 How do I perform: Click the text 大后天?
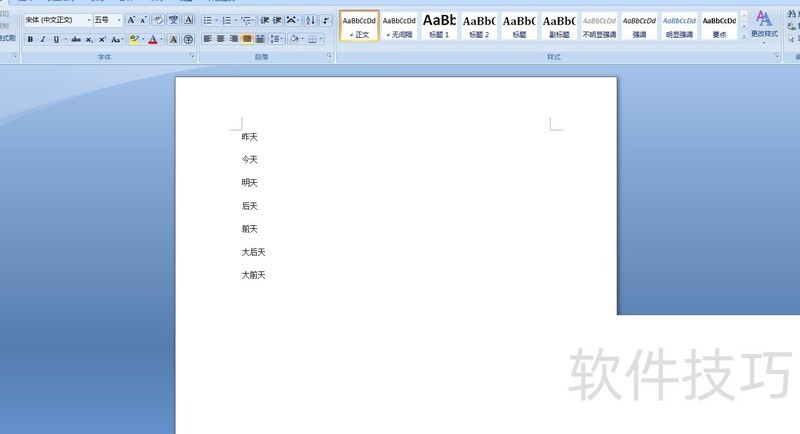(254, 252)
